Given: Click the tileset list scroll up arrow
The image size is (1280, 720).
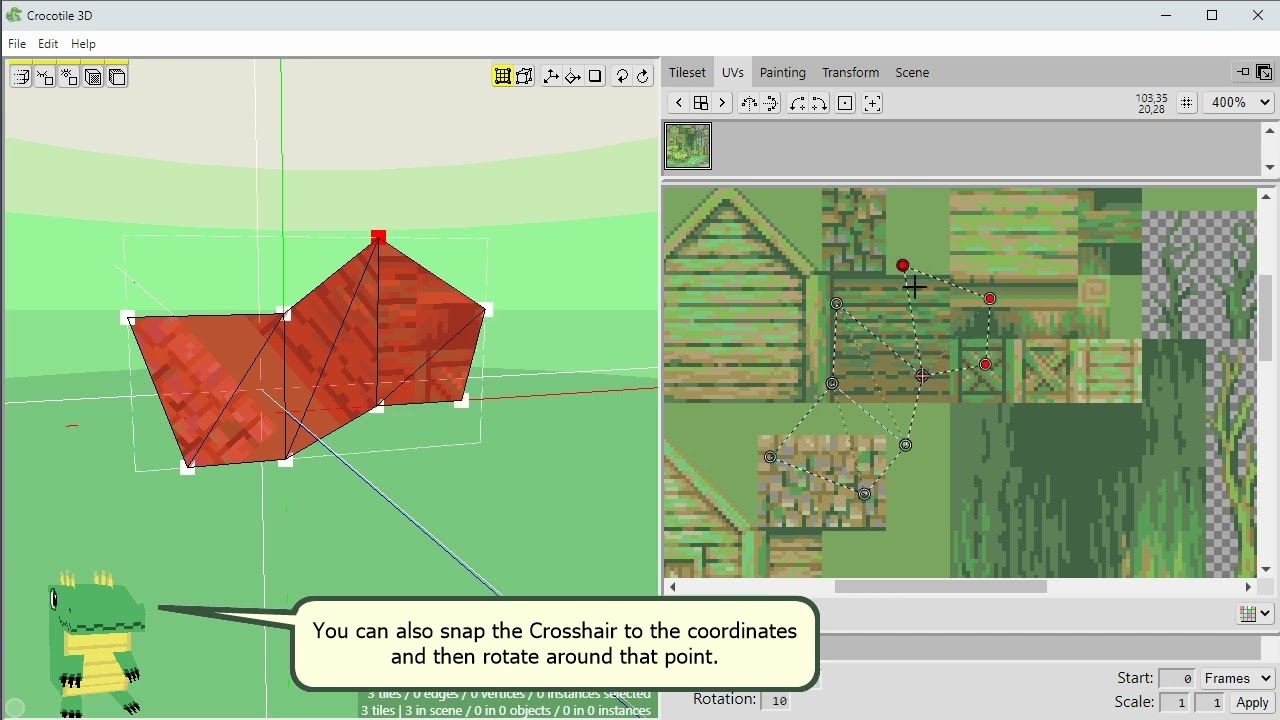Looking at the screenshot, I should tap(1270, 131).
